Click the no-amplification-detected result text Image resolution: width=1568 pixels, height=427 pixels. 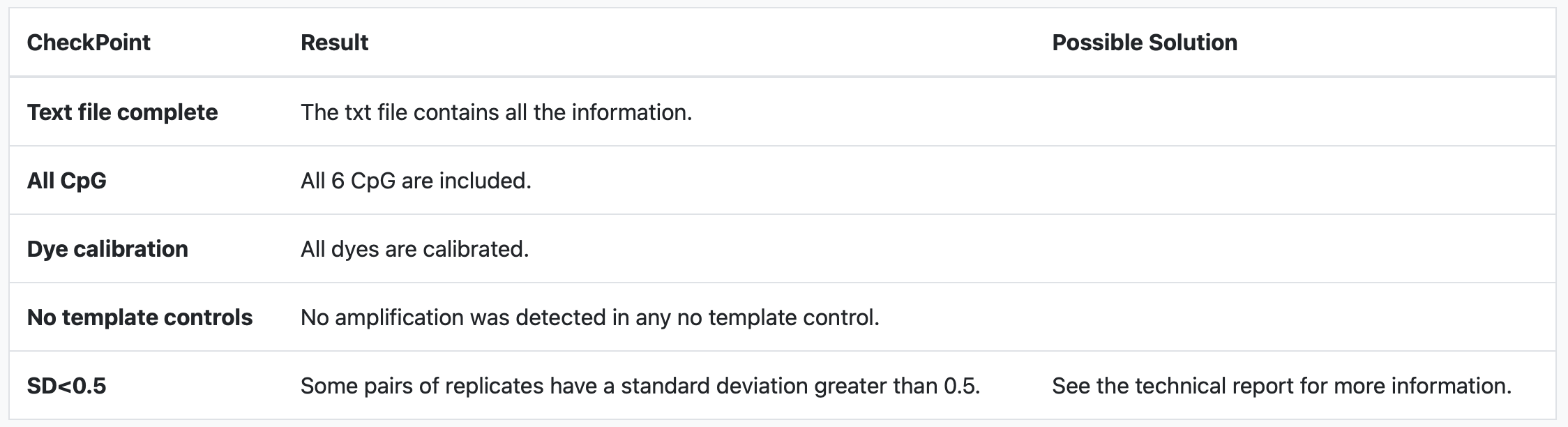(x=589, y=317)
